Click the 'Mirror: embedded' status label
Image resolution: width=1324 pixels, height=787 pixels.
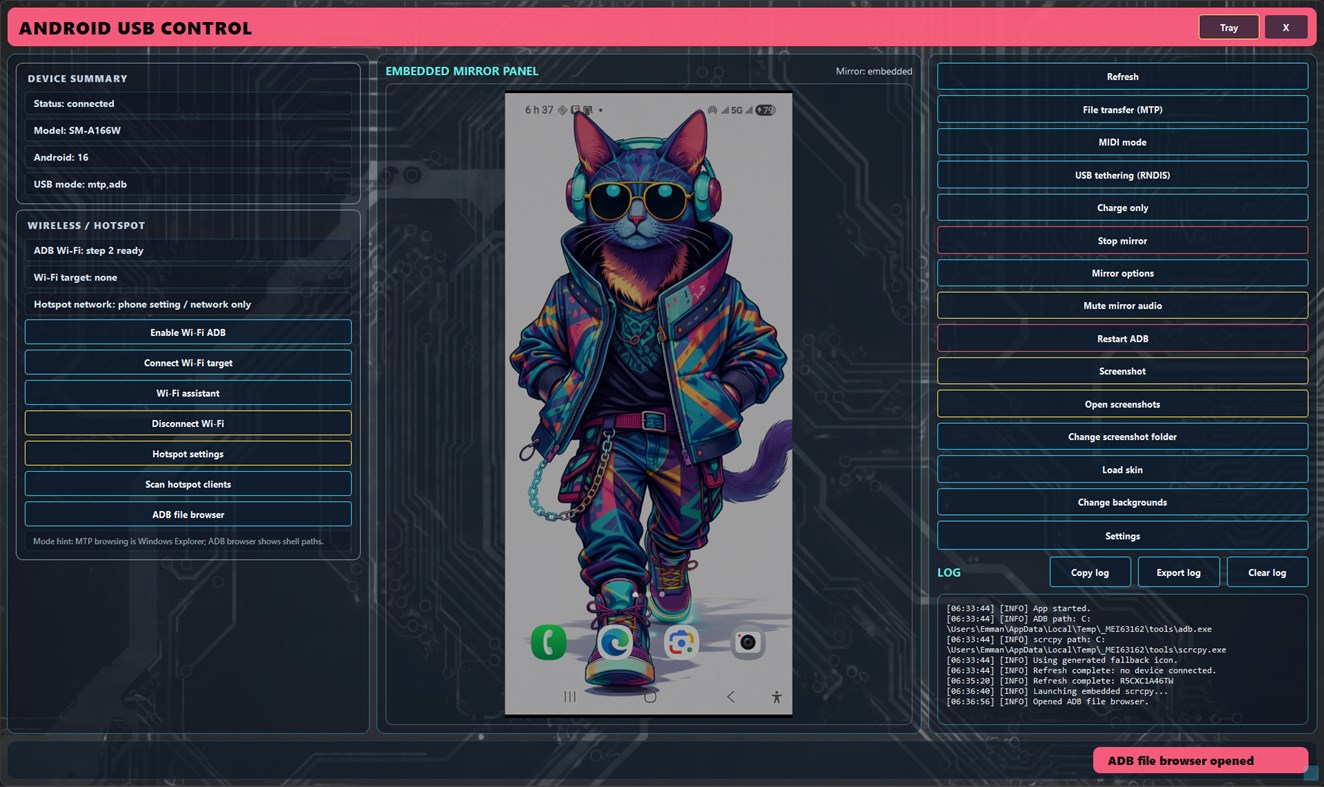click(874, 71)
